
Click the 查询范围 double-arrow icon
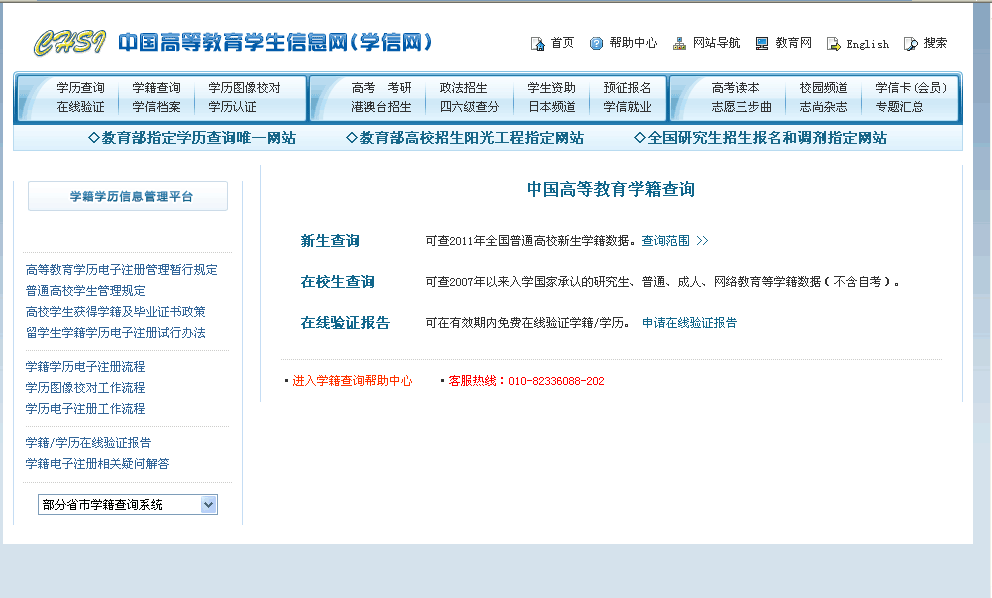702,240
